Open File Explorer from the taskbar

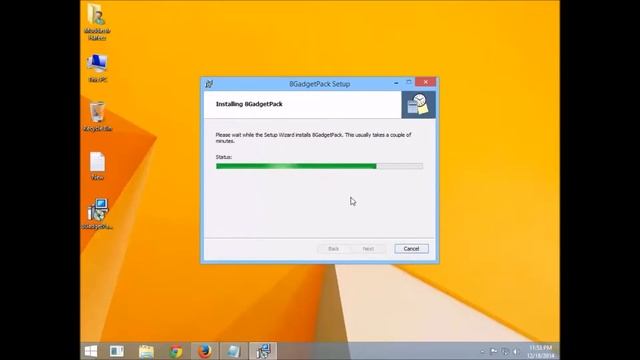pos(146,351)
